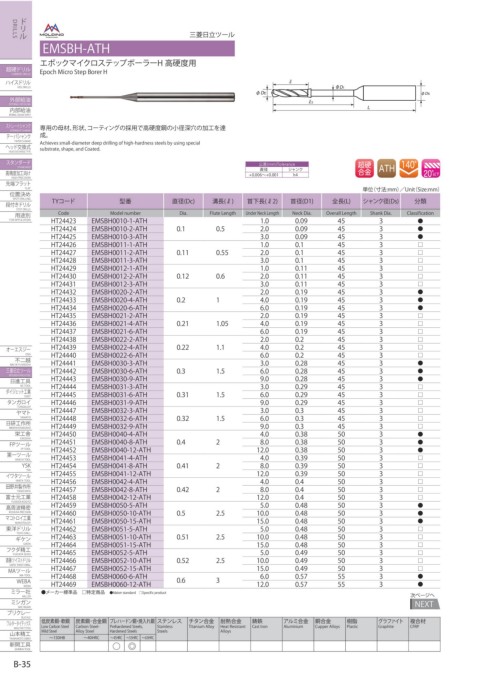Open the ギケン maker tab
Image resolution: width=480 pixels, height=679 pixels.
[x=16, y=540]
